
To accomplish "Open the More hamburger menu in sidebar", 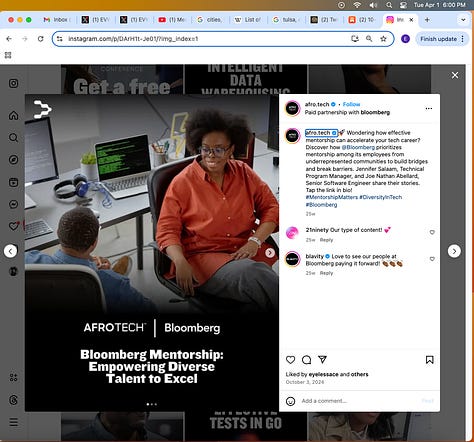I will pos(13,422).
